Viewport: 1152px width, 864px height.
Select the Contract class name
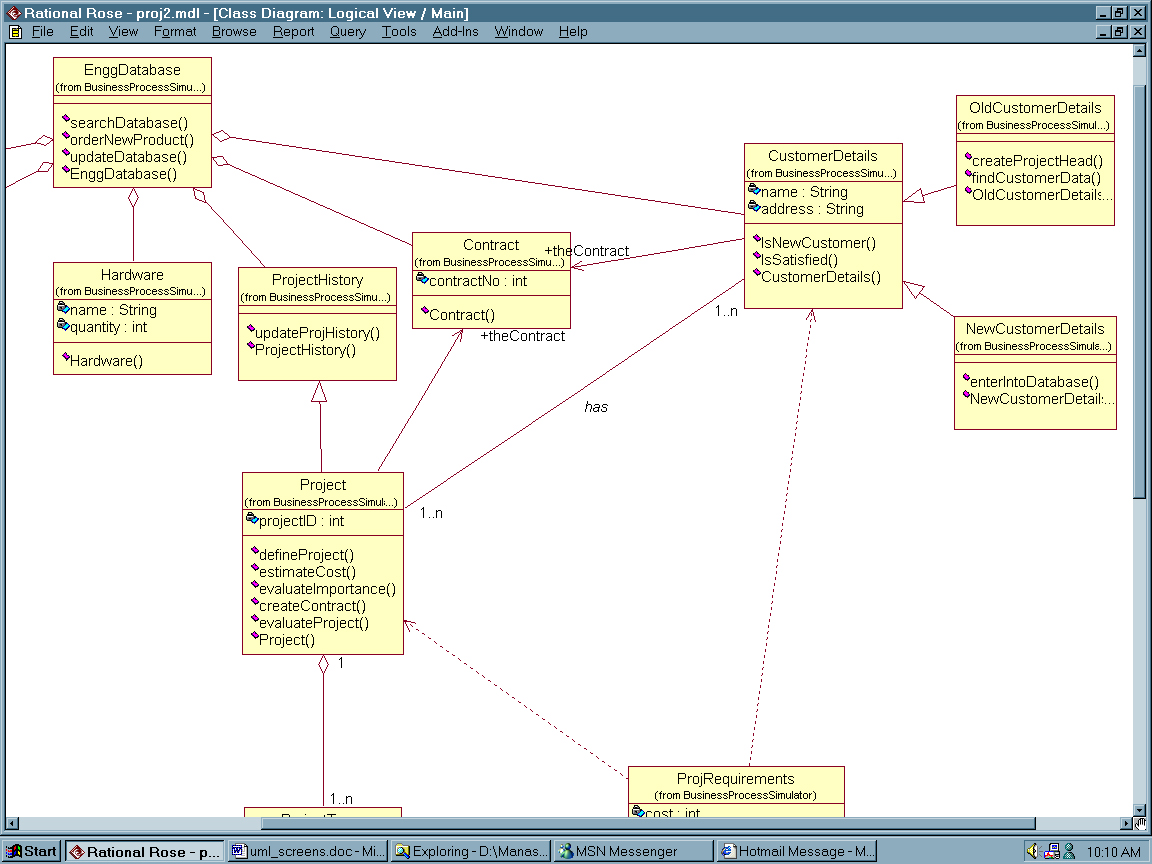(x=491, y=245)
